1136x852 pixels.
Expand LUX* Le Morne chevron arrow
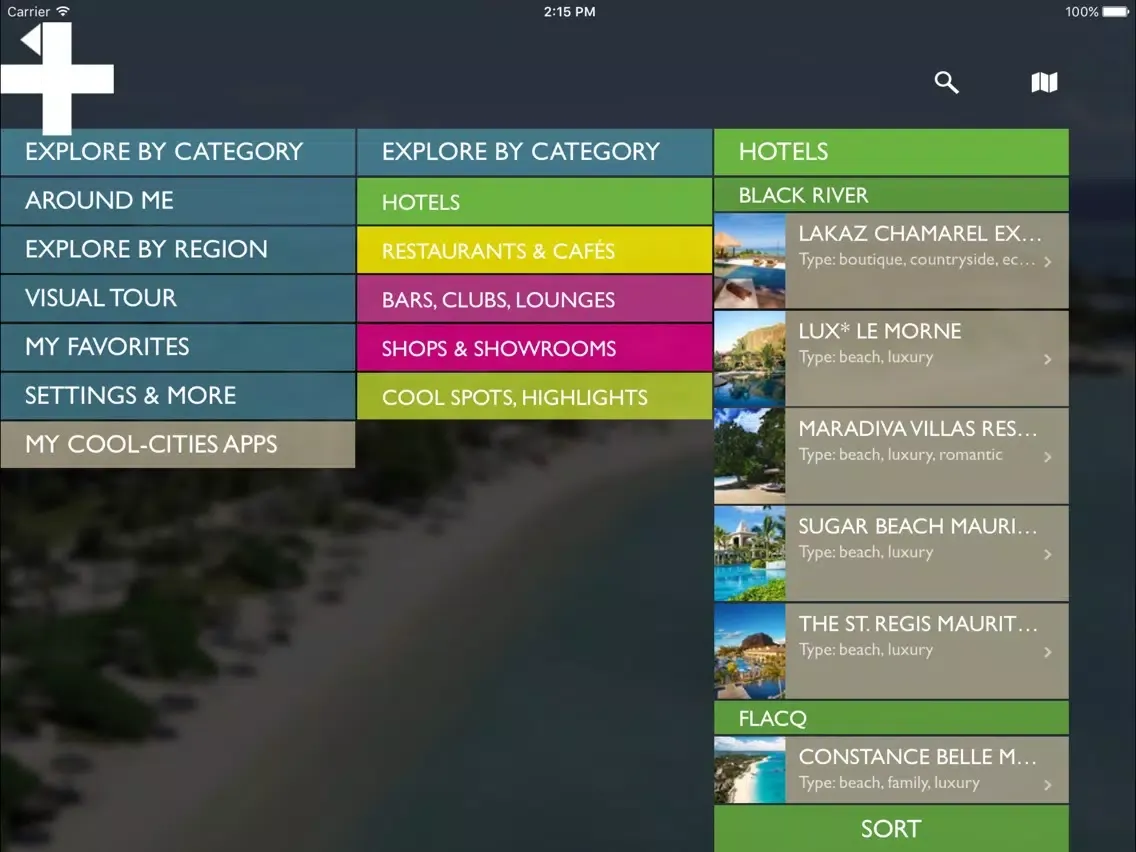[x=1048, y=359]
